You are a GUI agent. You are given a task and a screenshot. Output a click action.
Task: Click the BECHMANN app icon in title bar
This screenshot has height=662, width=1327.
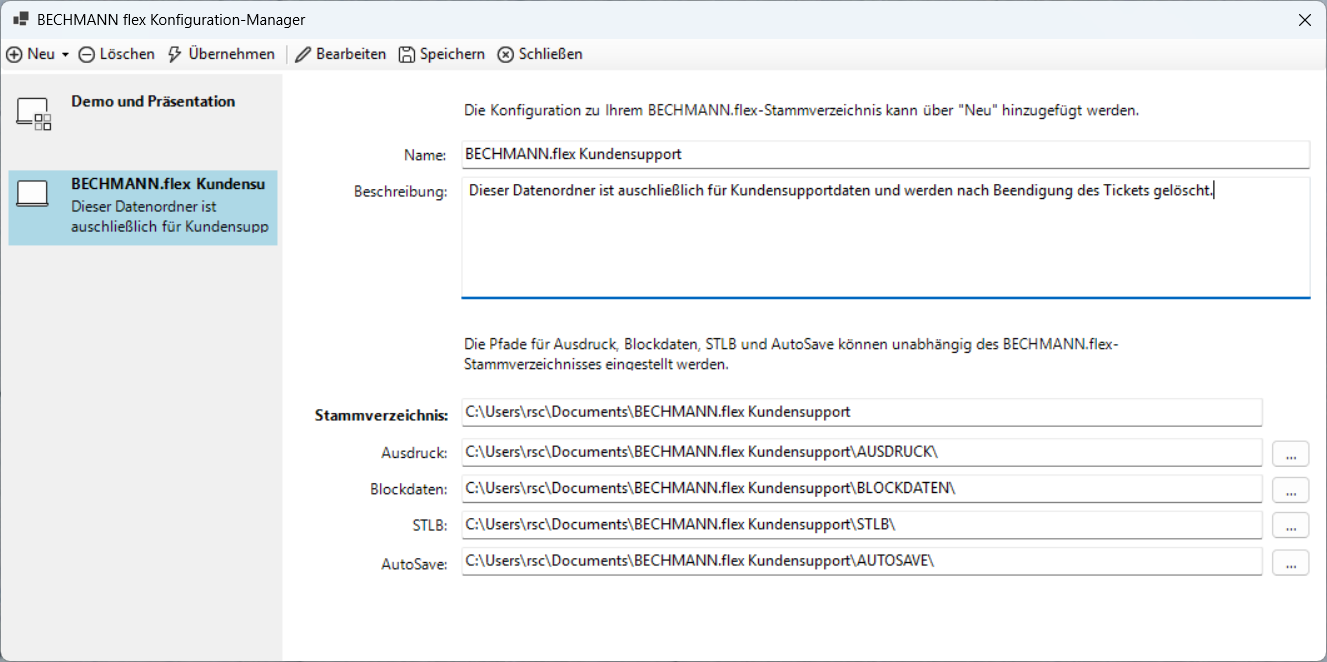coord(20,19)
